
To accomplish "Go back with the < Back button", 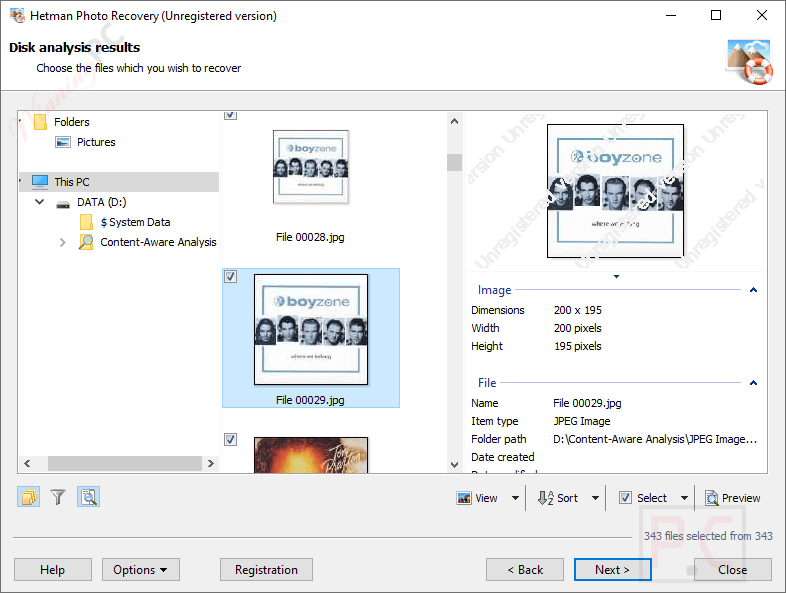I will pos(525,569).
